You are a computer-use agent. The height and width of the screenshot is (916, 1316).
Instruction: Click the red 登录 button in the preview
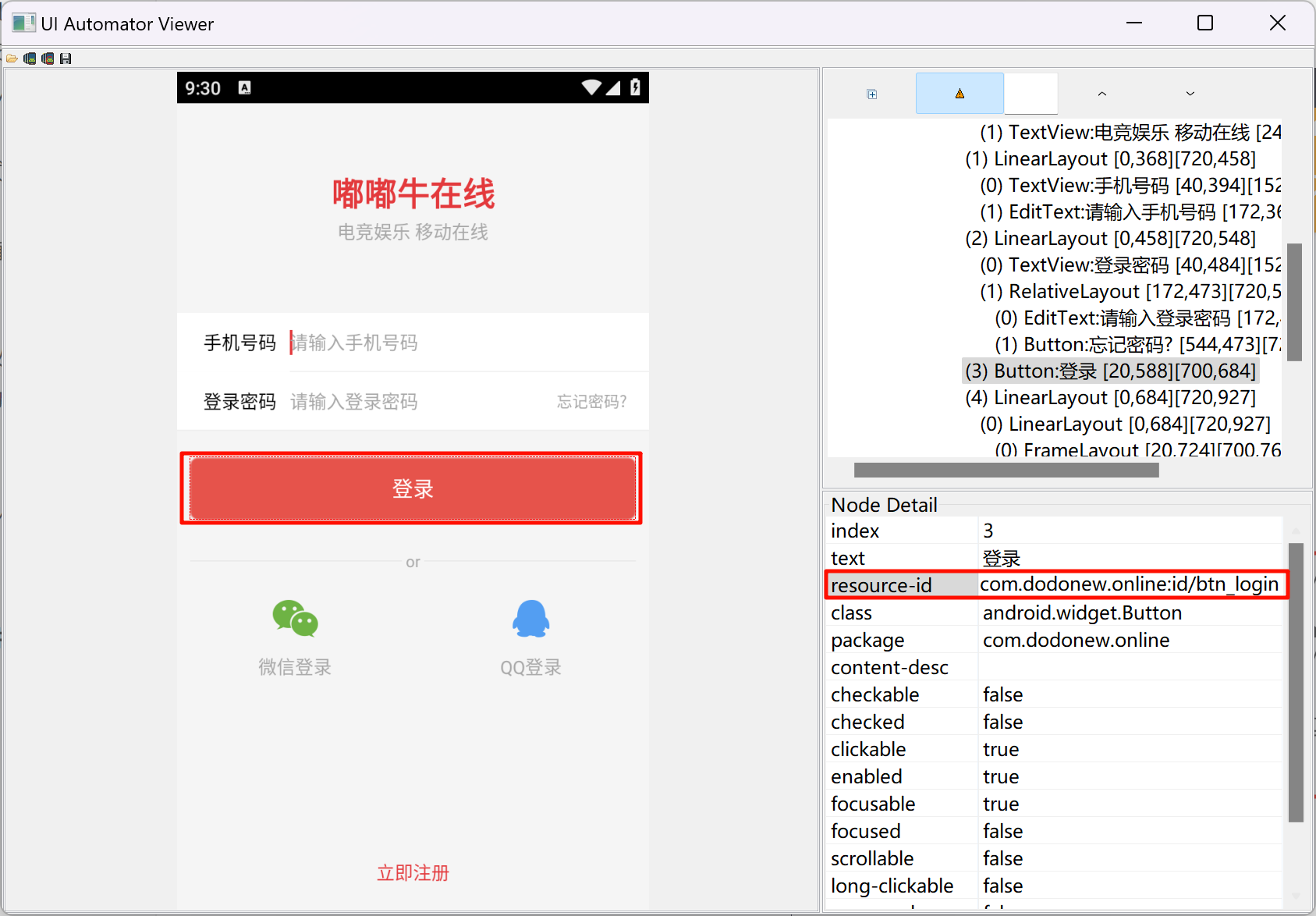pyautogui.click(x=412, y=488)
